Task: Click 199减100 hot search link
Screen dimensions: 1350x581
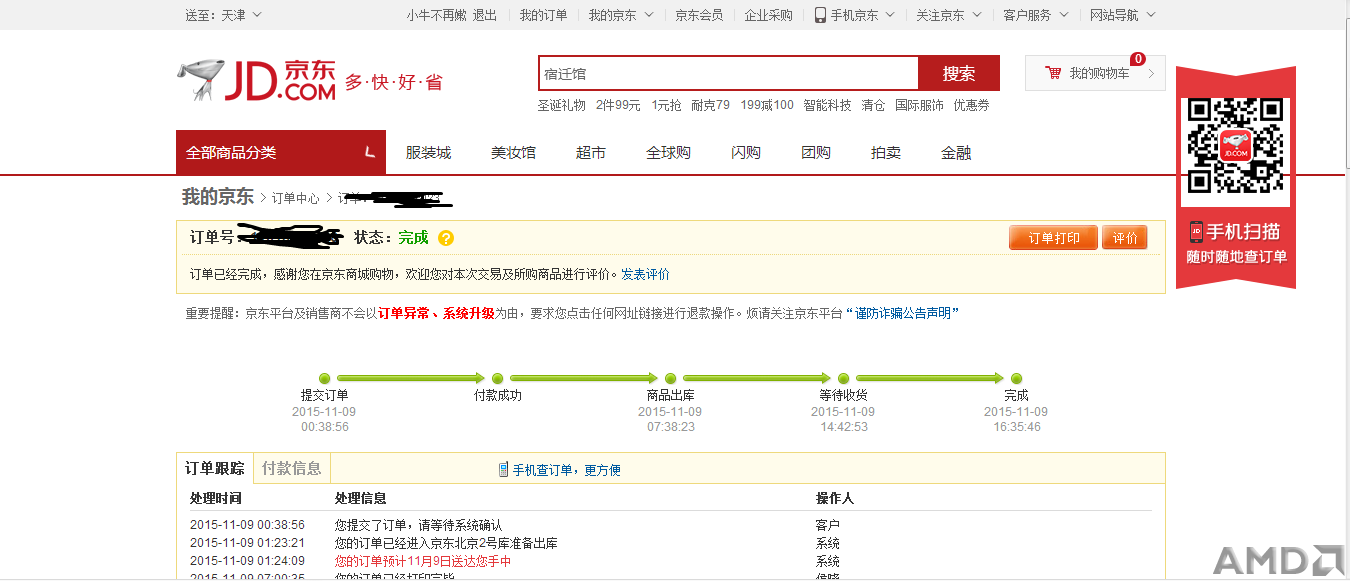Action: click(767, 105)
